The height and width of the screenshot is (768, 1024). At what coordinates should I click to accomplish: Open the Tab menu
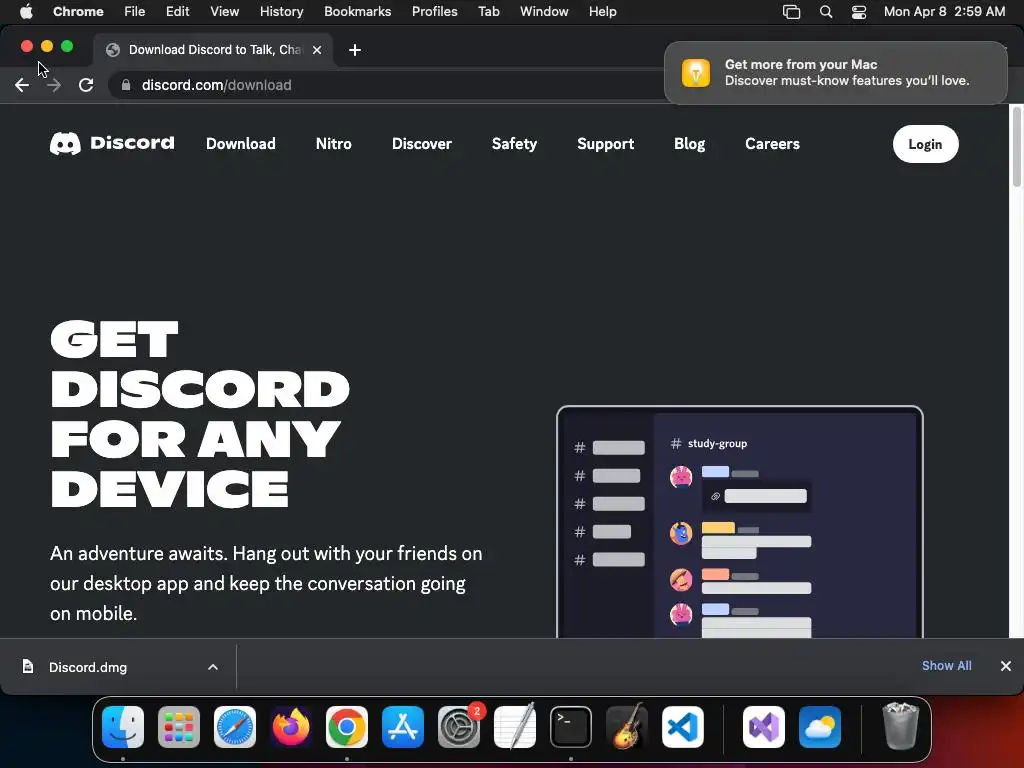(488, 11)
